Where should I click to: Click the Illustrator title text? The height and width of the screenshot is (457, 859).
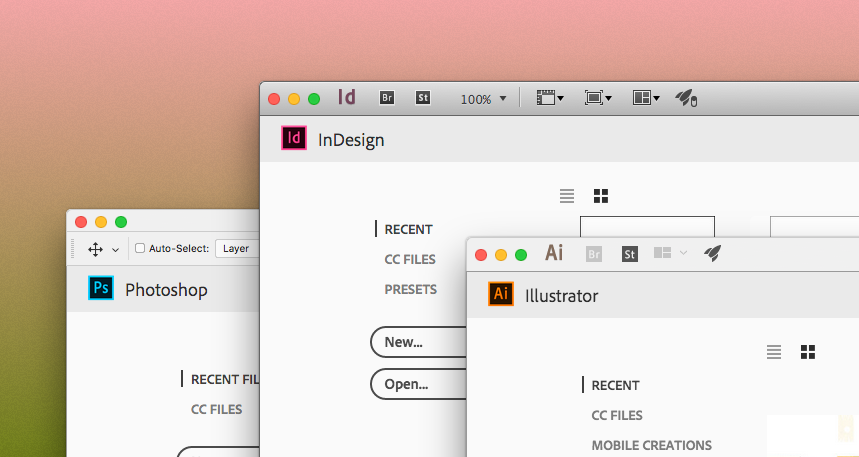pyautogui.click(x=562, y=296)
